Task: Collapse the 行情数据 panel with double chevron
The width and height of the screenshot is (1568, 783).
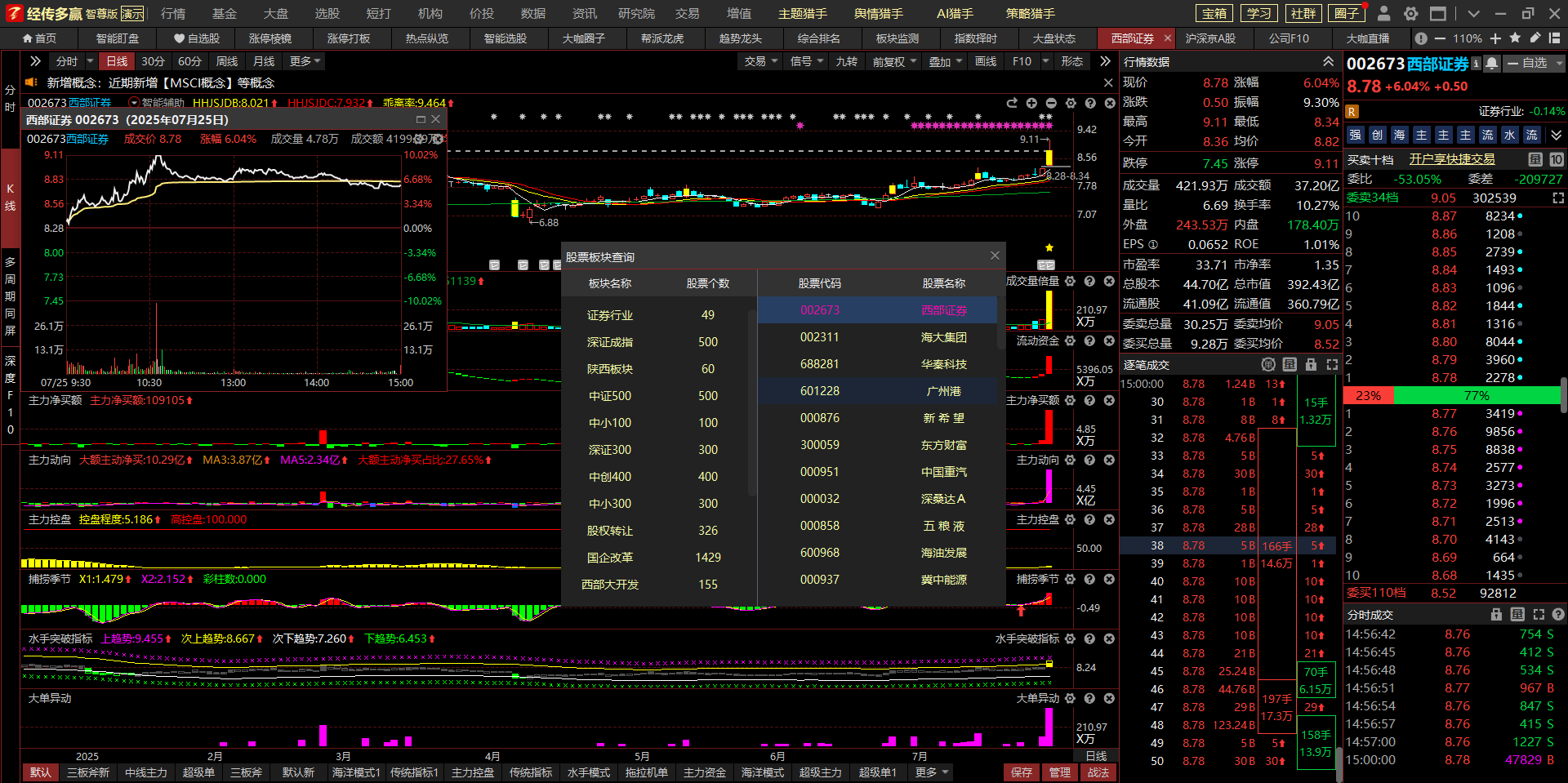Action: point(1328,61)
